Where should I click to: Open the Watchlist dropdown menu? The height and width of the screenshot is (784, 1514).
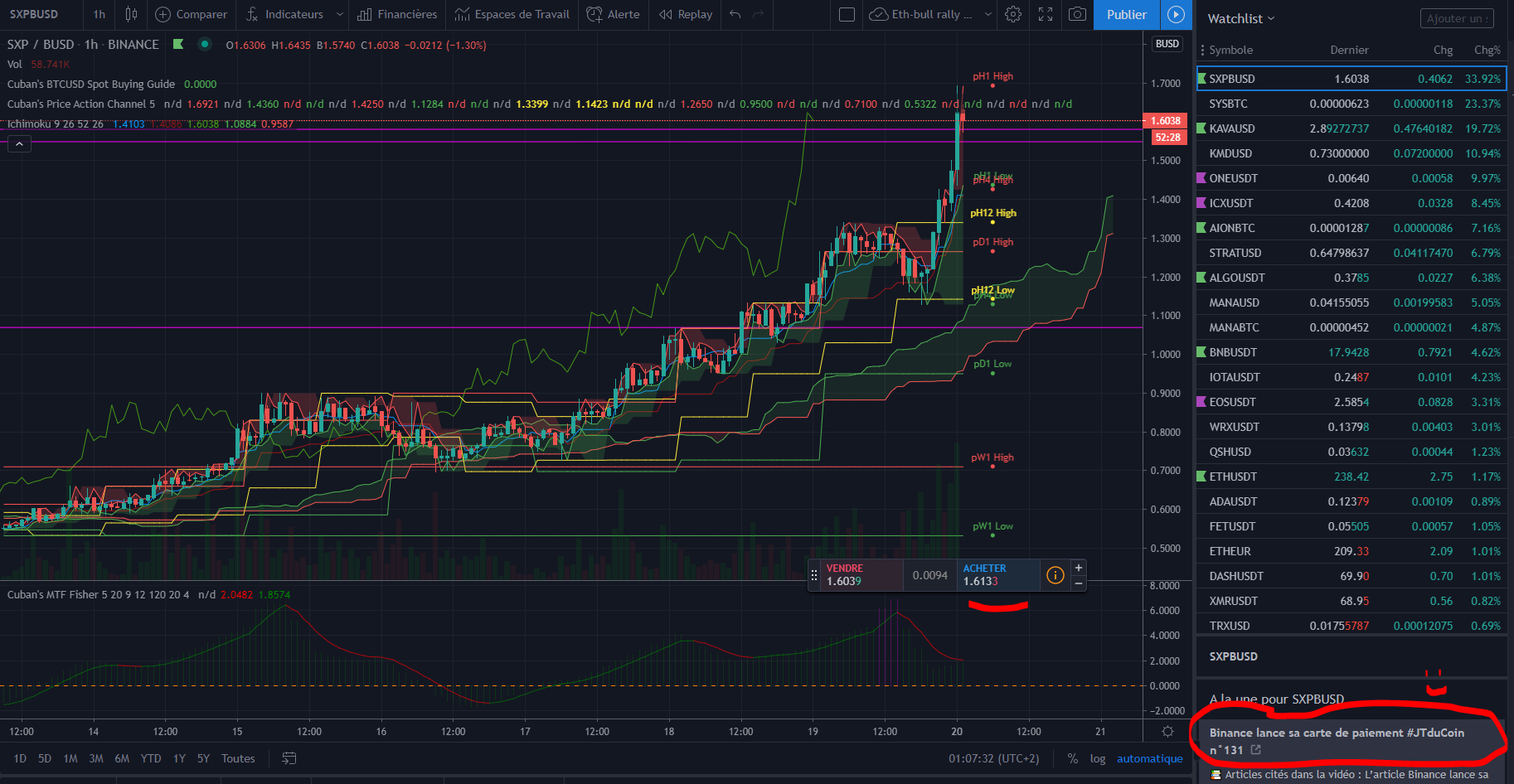click(x=1240, y=18)
